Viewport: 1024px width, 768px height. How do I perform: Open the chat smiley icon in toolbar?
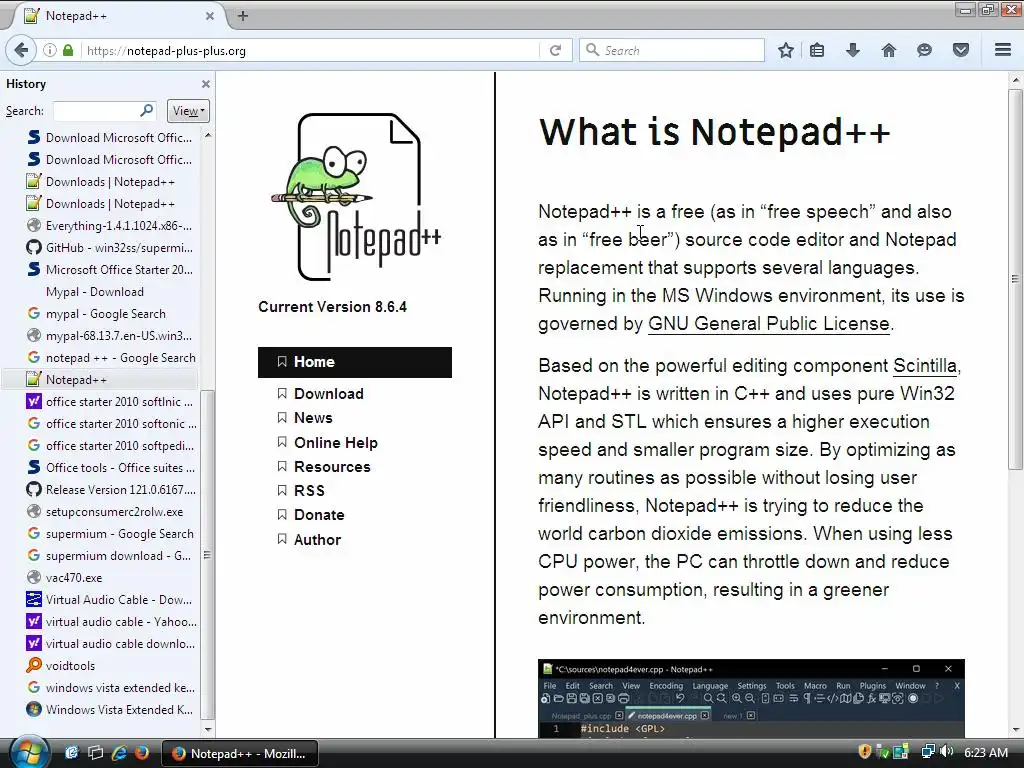tap(924, 50)
